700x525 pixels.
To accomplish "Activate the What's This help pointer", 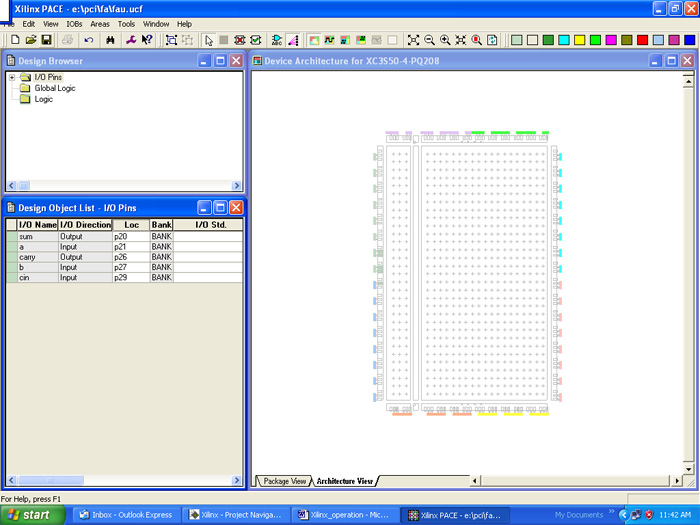I will (x=147, y=40).
